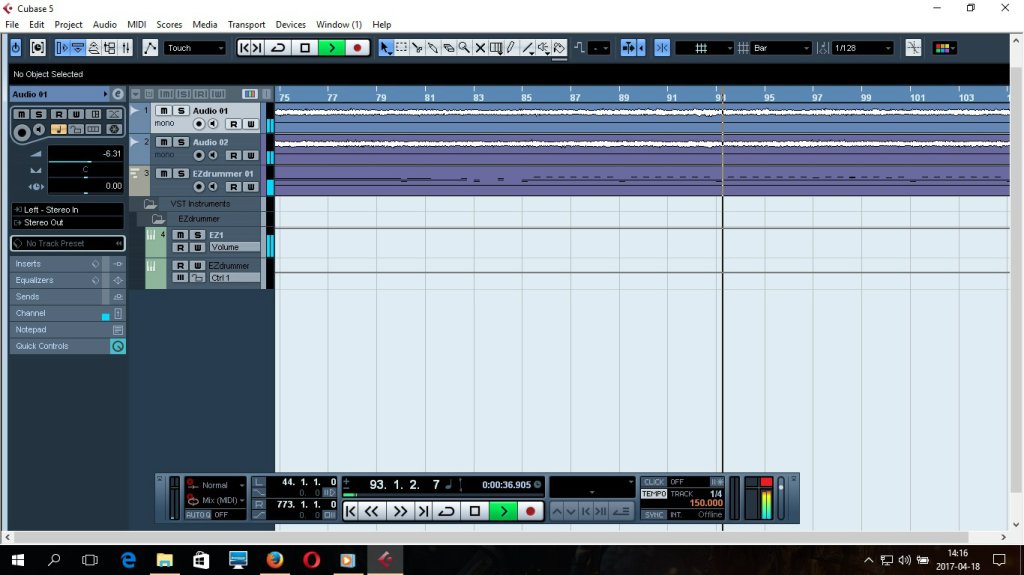Viewport: 1024px width, 575px height.
Task: Open the File menu
Action: tap(12, 24)
